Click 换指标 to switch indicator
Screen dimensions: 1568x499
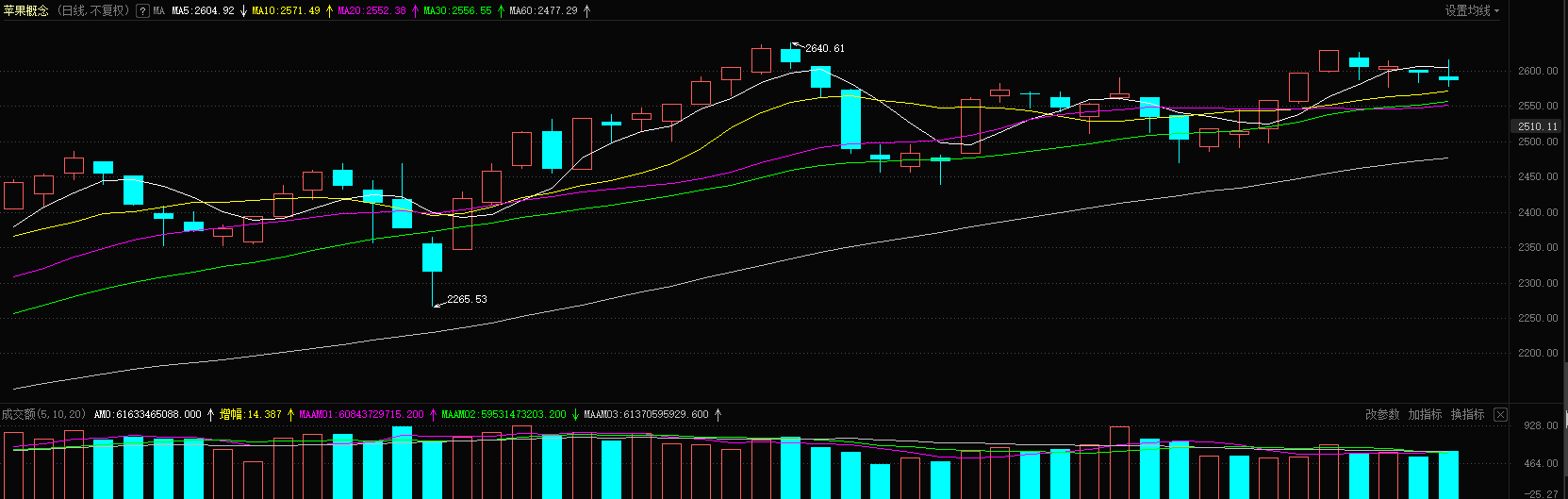[x=1467, y=415]
